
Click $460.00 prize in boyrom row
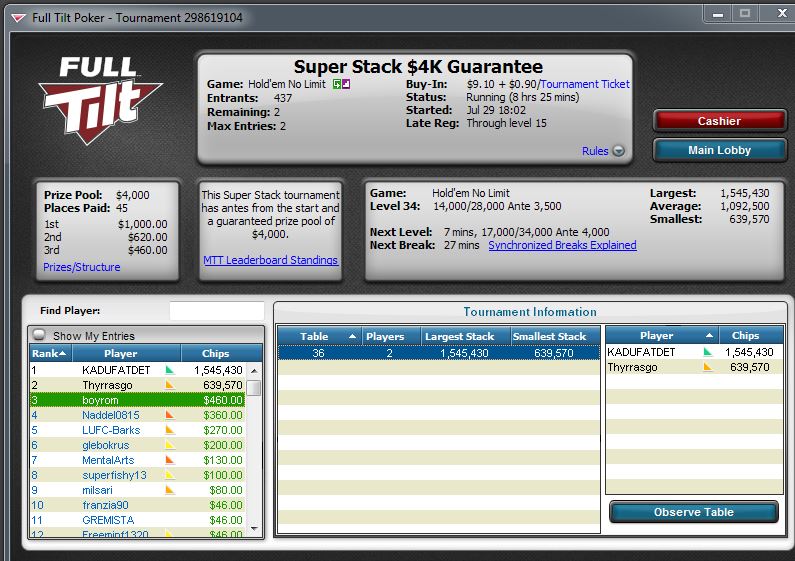pyautogui.click(x=223, y=400)
